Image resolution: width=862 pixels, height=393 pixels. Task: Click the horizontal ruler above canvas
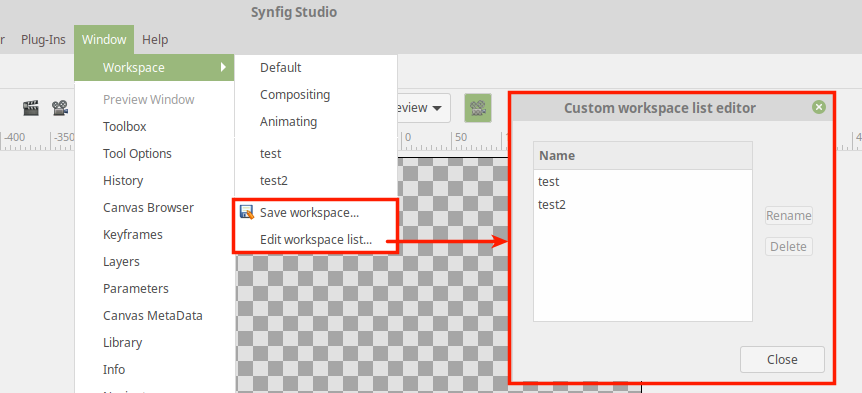(451, 142)
